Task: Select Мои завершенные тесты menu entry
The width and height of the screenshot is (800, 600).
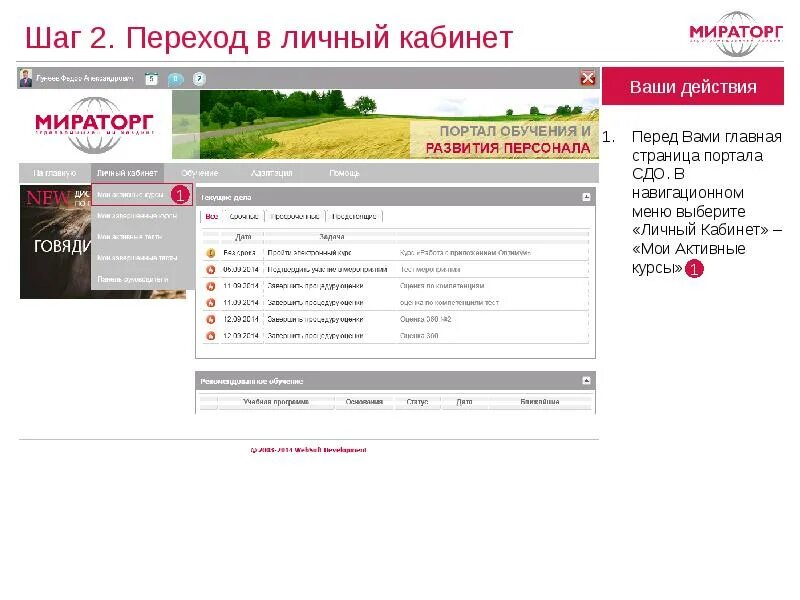Action: pyautogui.click(x=137, y=258)
